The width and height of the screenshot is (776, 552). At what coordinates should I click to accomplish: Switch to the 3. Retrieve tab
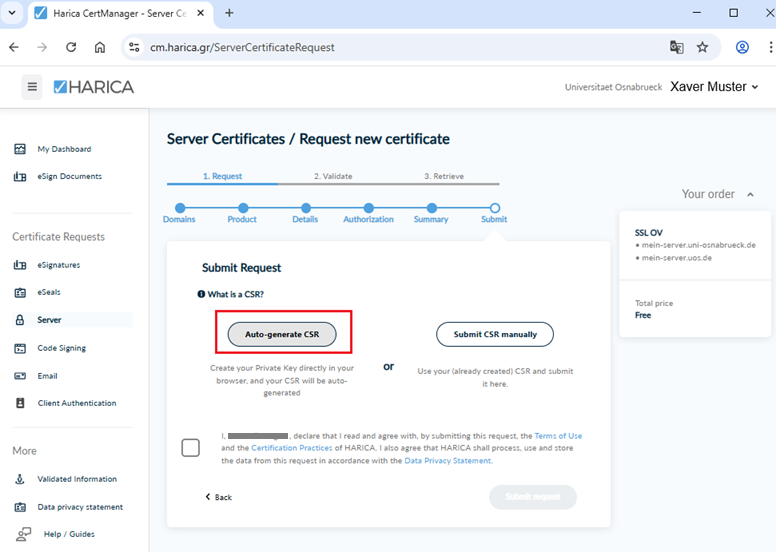(444, 176)
